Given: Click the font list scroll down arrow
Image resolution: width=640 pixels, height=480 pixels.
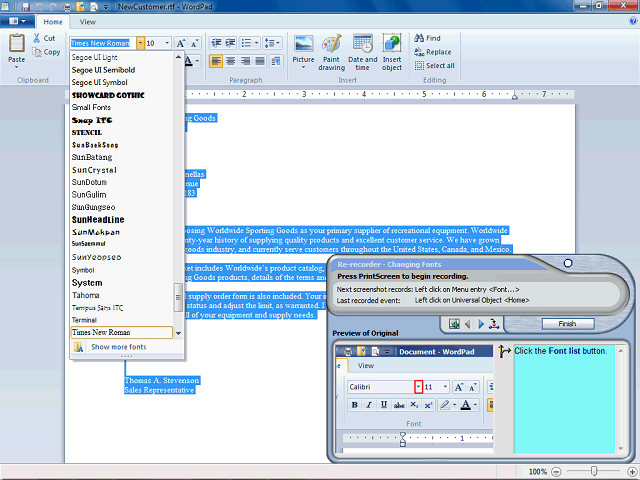Looking at the screenshot, I should click(178, 333).
